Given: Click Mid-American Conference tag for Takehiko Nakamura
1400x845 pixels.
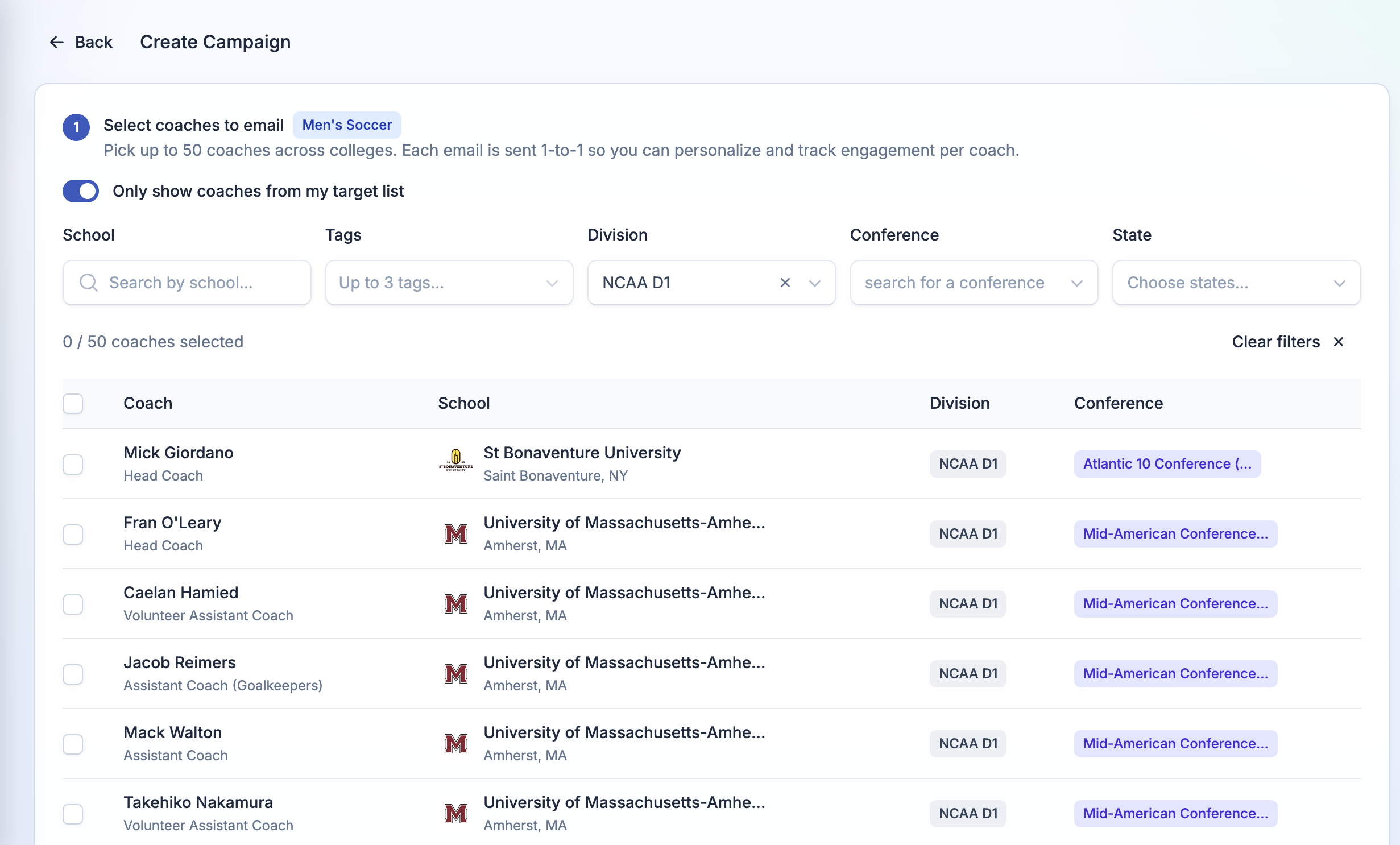Looking at the screenshot, I should pyautogui.click(x=1175, y=814).
